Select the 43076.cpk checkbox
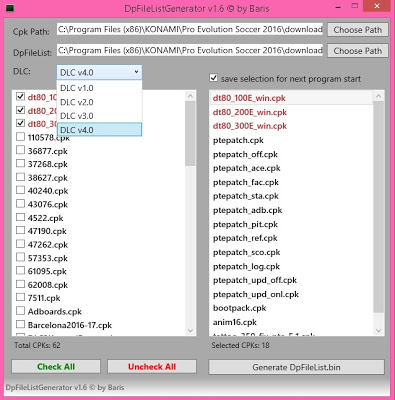The height and width of the screenshot is (400, 395). tap(20, 203)
